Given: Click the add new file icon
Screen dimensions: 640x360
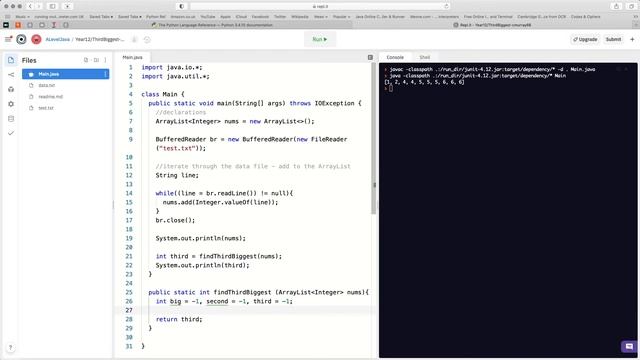Looking at the screenshot, I should pos(86,60).
